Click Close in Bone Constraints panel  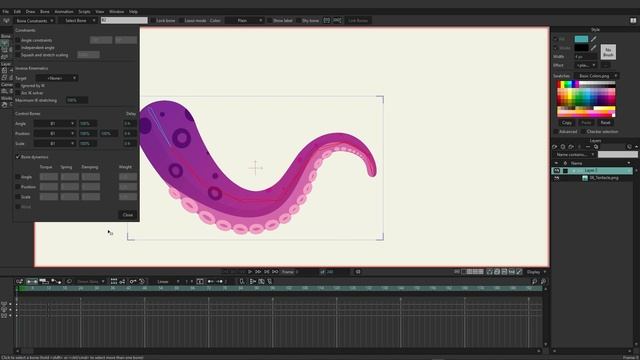(x=128, y=215)
